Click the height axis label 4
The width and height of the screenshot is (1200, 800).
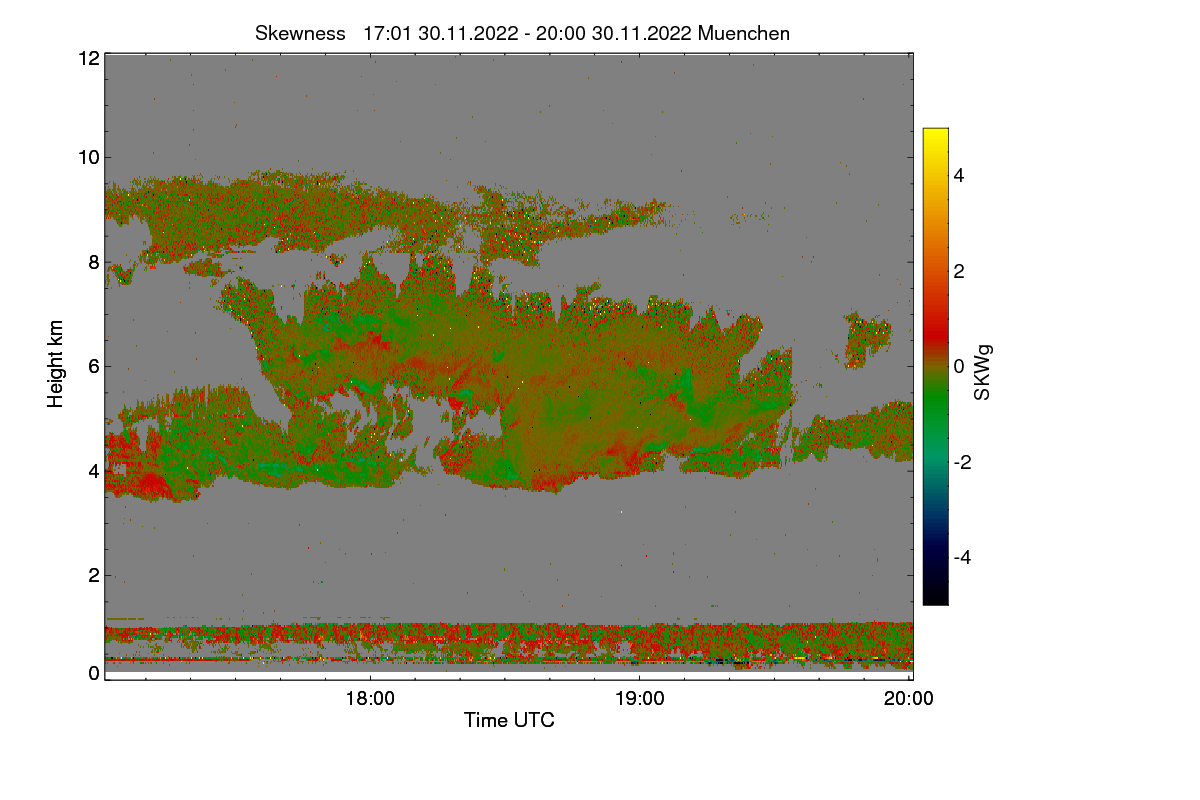tap(94, 470)
